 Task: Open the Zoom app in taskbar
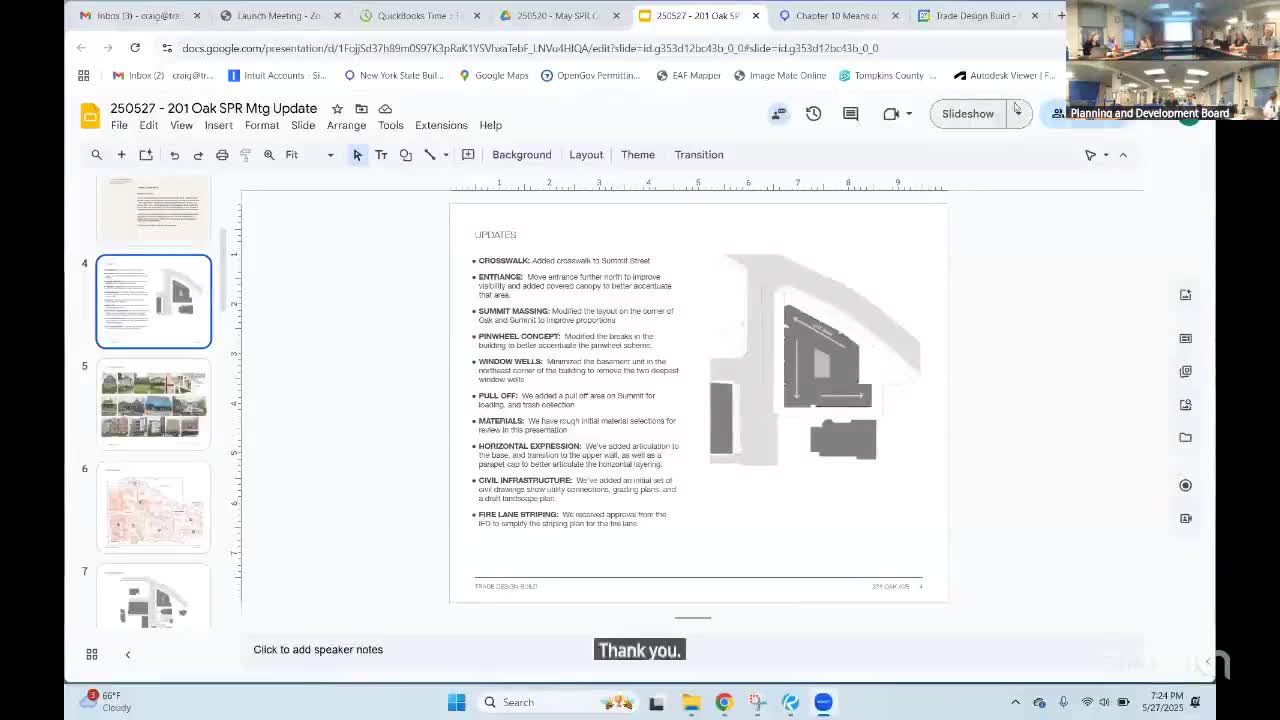point(823,702)
